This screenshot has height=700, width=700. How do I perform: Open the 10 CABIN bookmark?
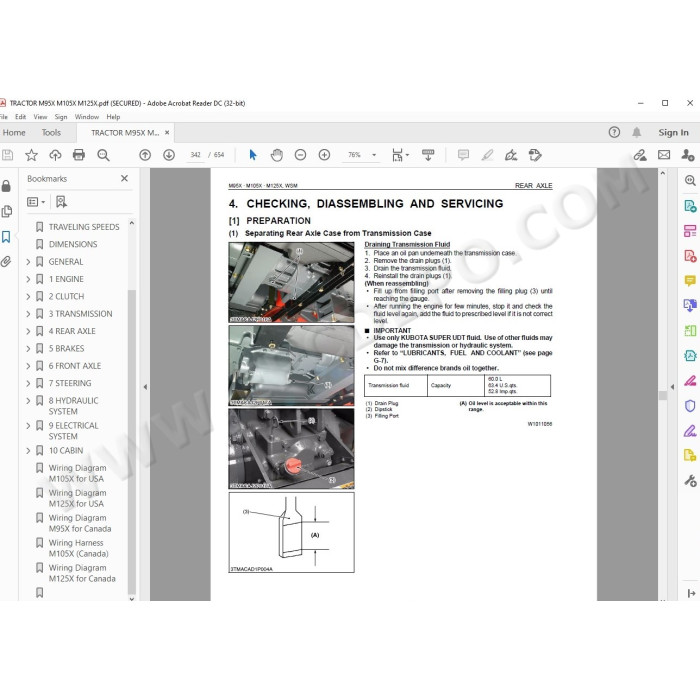pyautogui.click(x=66, y=450)
